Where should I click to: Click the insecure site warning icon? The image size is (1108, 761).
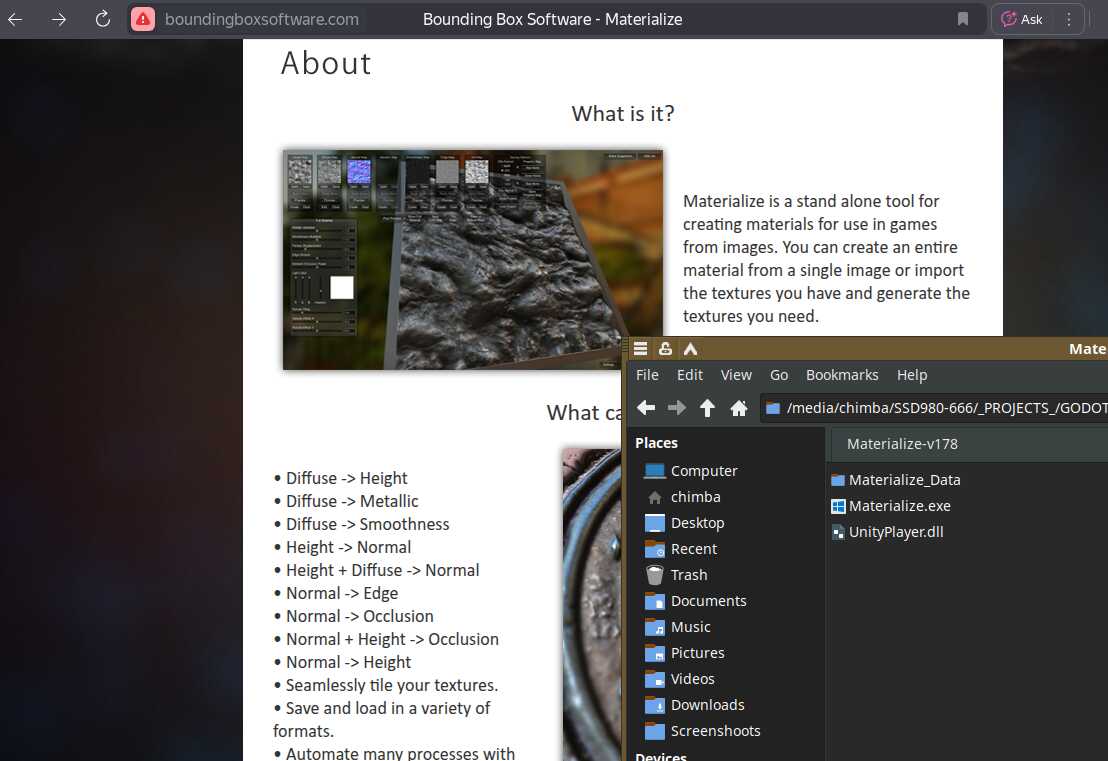(x=143, y=19)
